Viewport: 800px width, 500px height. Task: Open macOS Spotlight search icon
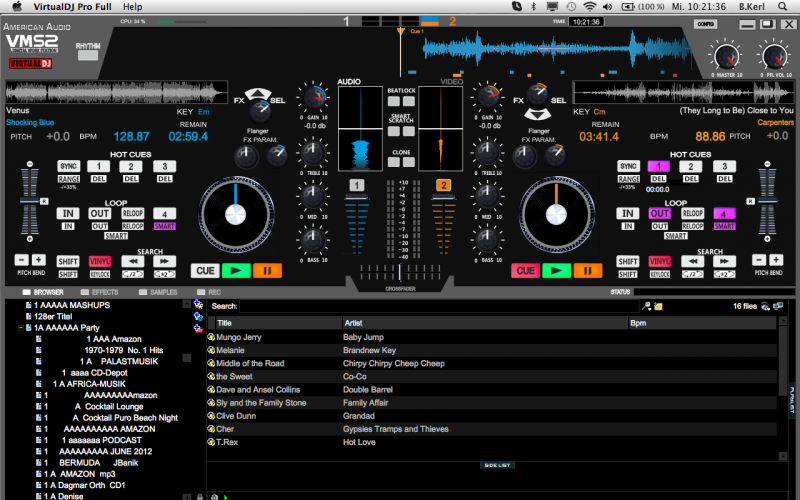pos(782,7)
